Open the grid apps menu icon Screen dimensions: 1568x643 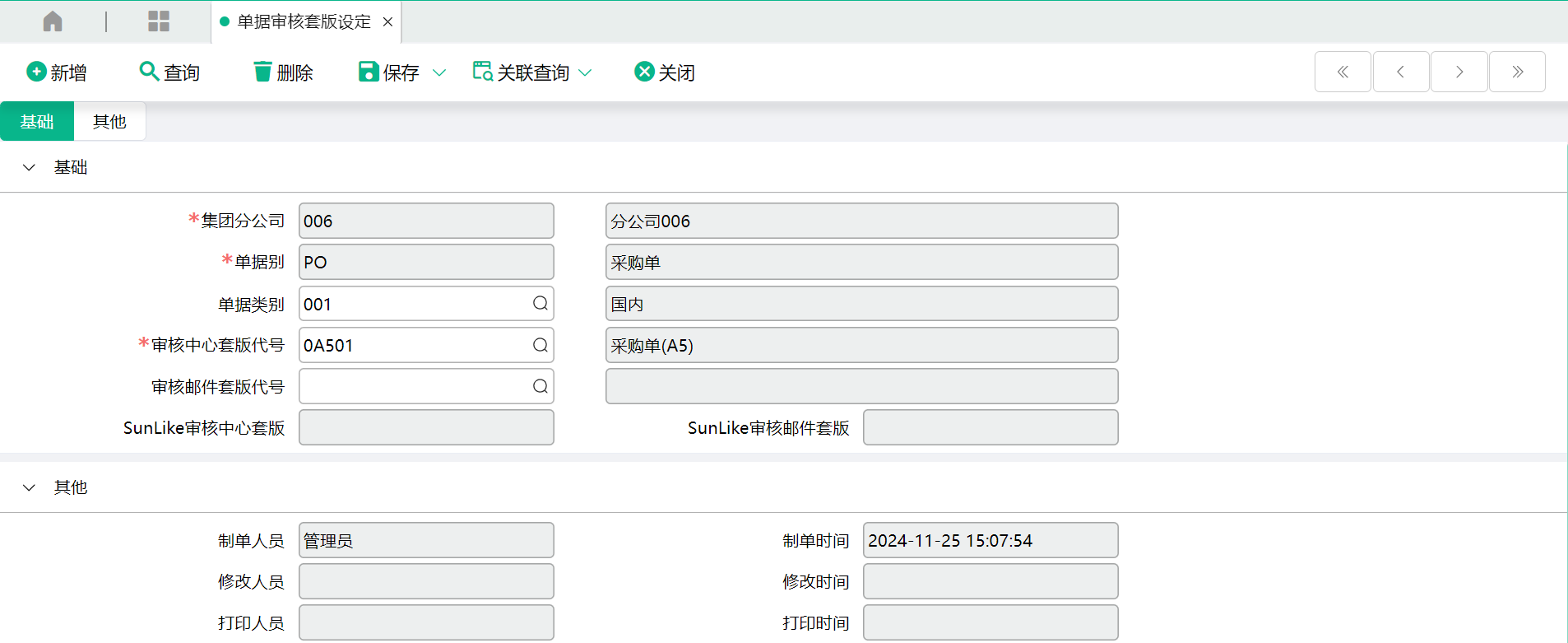[158, 21]
